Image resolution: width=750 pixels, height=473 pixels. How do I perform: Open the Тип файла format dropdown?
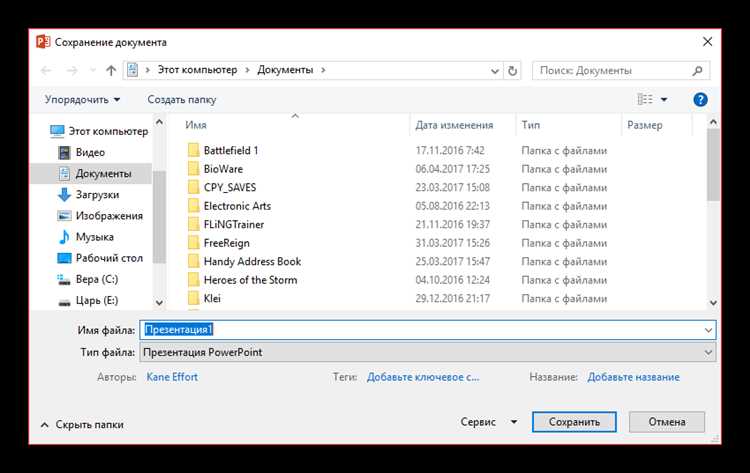tap(428, 352)
